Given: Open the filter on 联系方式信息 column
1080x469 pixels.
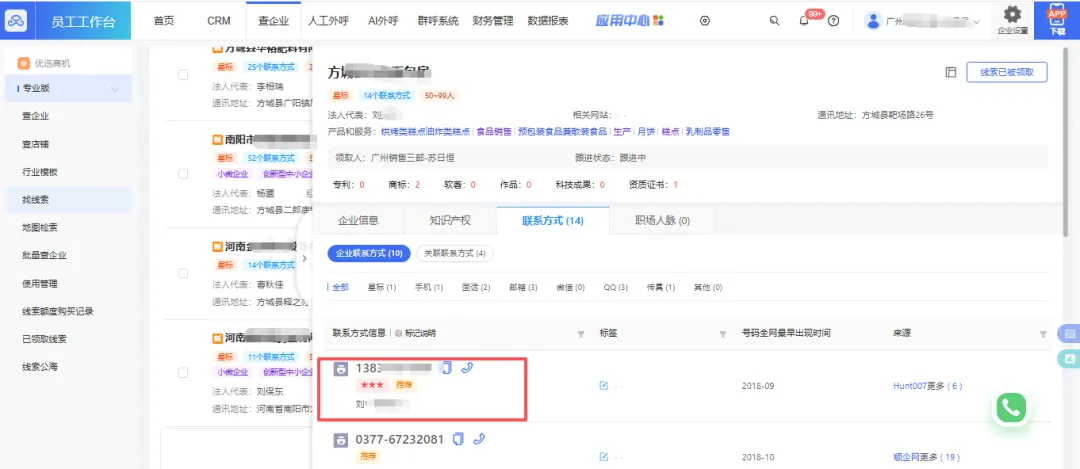Looking at the screenshot, I should tap(581, 334).
